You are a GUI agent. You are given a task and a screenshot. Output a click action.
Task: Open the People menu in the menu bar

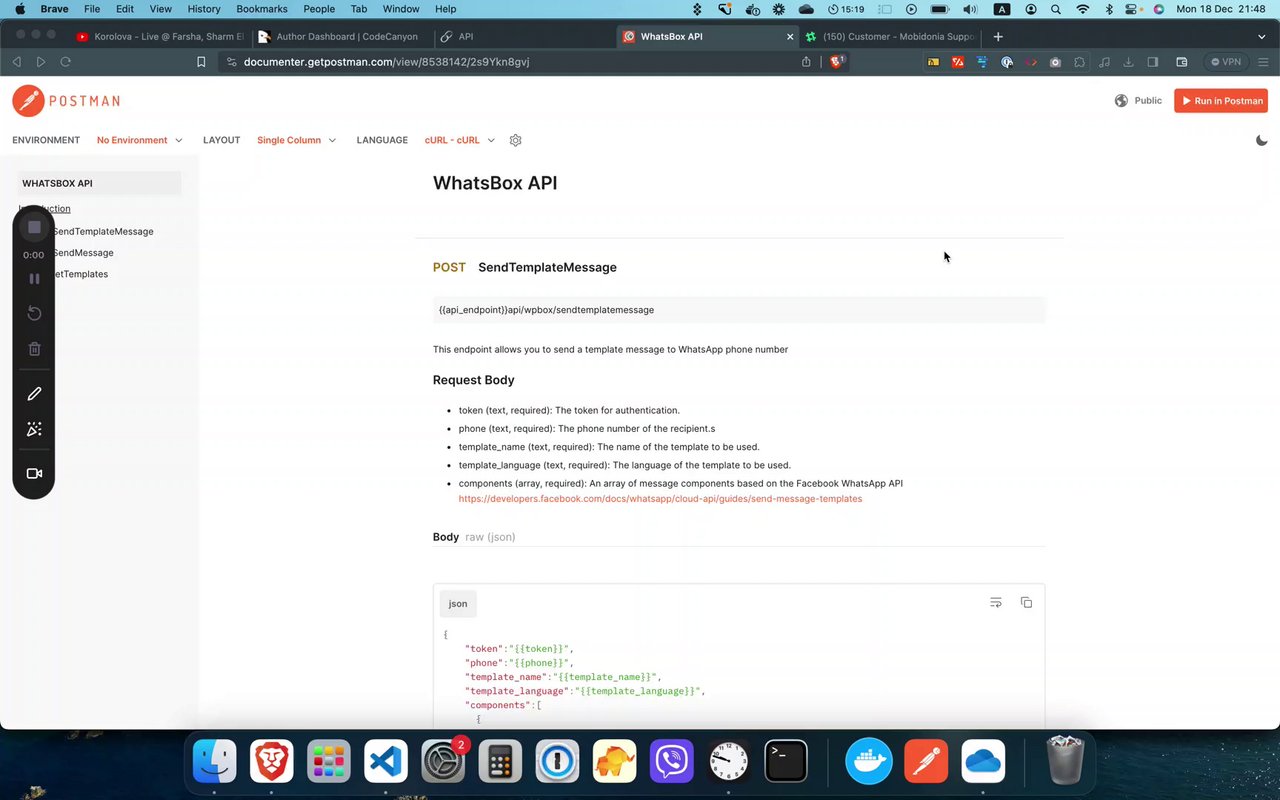coord(319,9)
